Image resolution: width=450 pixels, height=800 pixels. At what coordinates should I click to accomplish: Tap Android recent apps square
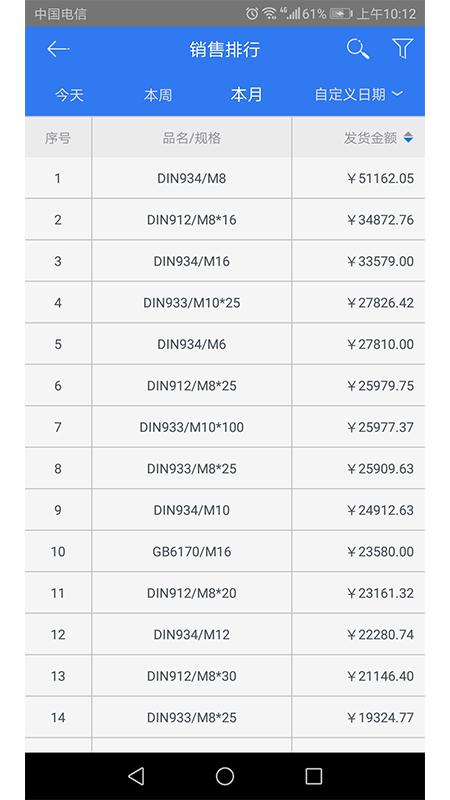tap(313, 776)
